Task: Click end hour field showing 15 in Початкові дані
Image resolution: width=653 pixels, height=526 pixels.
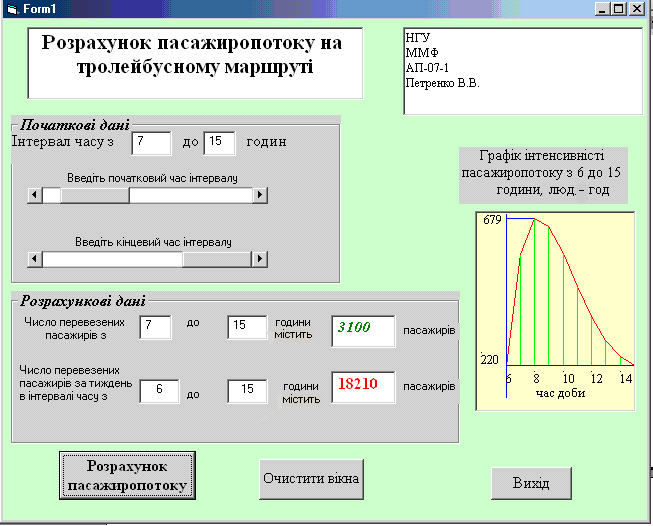Action: 219,143
